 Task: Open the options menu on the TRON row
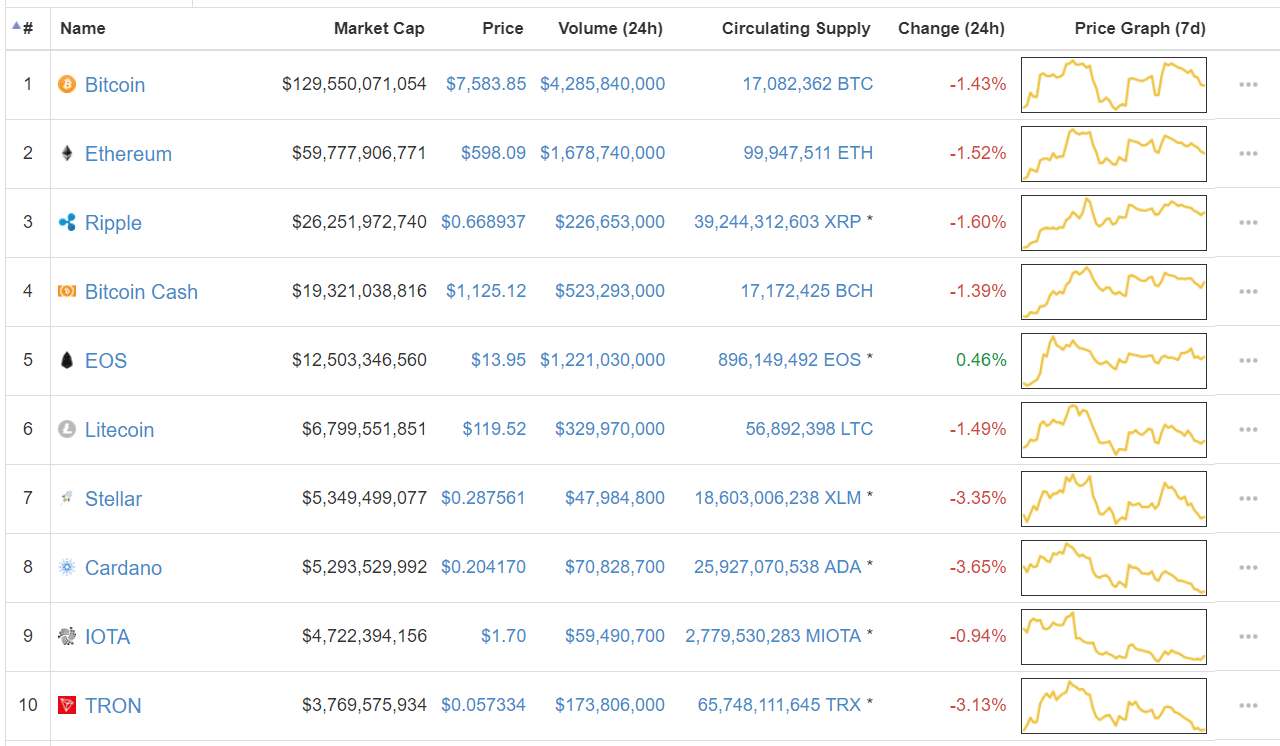(x=1247, y=705)
